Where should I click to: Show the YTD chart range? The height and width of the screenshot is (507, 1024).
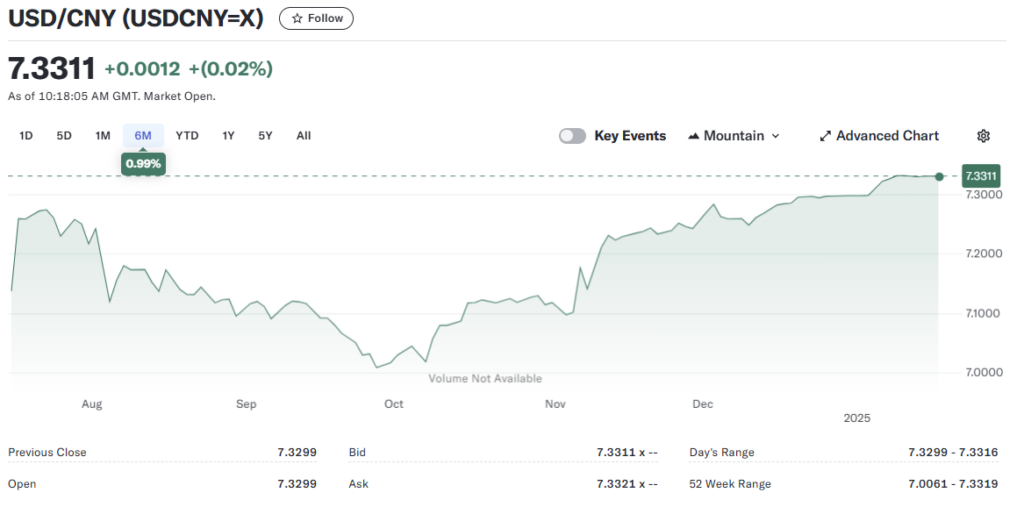pyautogui.click(x=187, y=136)
